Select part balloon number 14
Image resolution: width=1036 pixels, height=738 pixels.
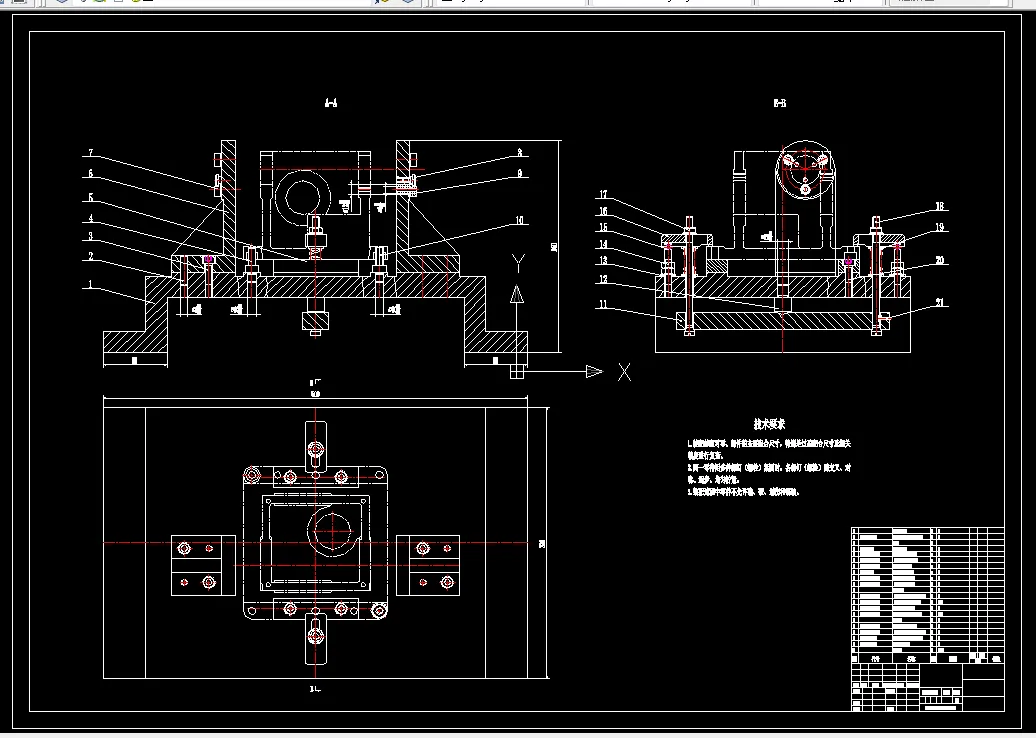(603, 244)
